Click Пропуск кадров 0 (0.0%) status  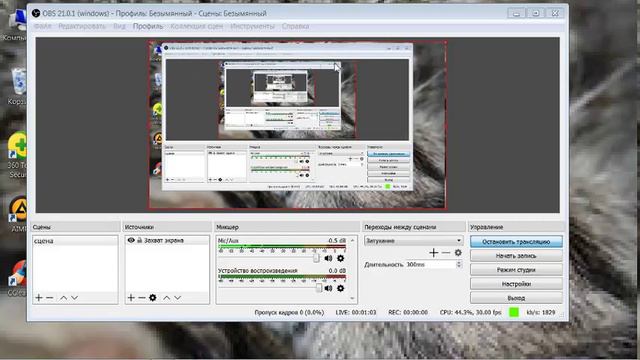[289, 312]
